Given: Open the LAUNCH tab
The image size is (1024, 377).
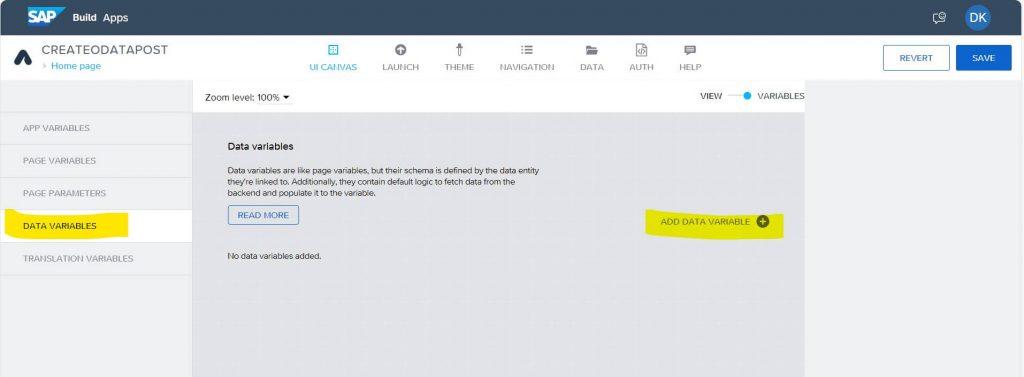Looking at the screenshot, I should point(400,57).
